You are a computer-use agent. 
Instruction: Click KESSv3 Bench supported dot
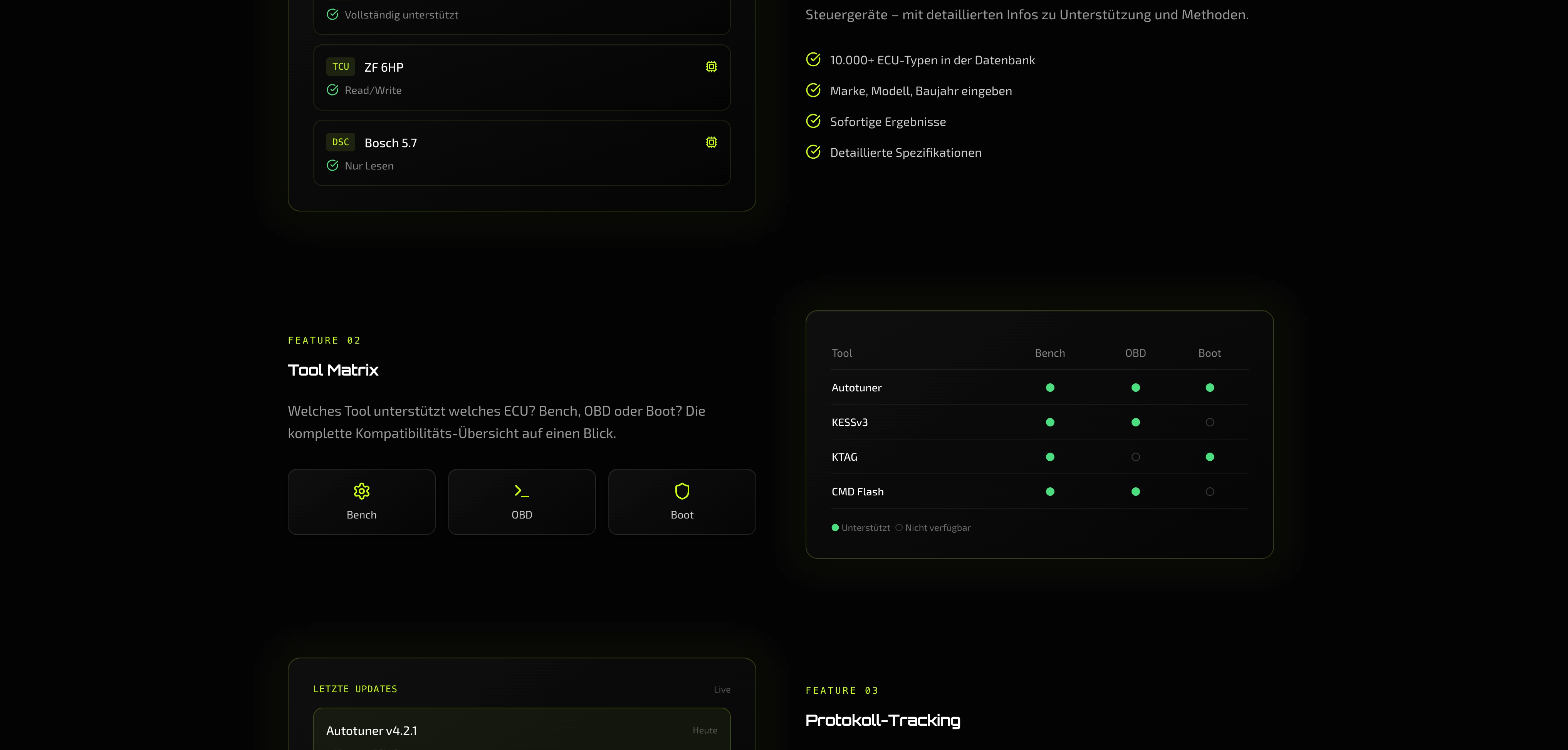(1050, 423)
